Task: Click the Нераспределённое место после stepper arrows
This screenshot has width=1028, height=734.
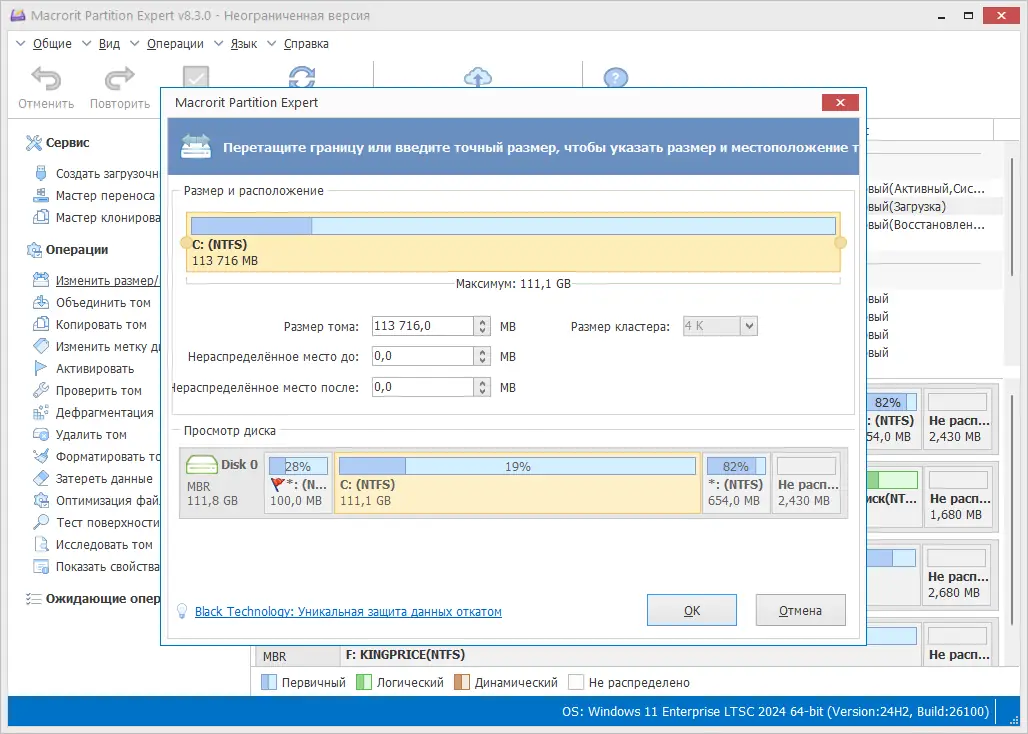Action: (x=483, y=387)
